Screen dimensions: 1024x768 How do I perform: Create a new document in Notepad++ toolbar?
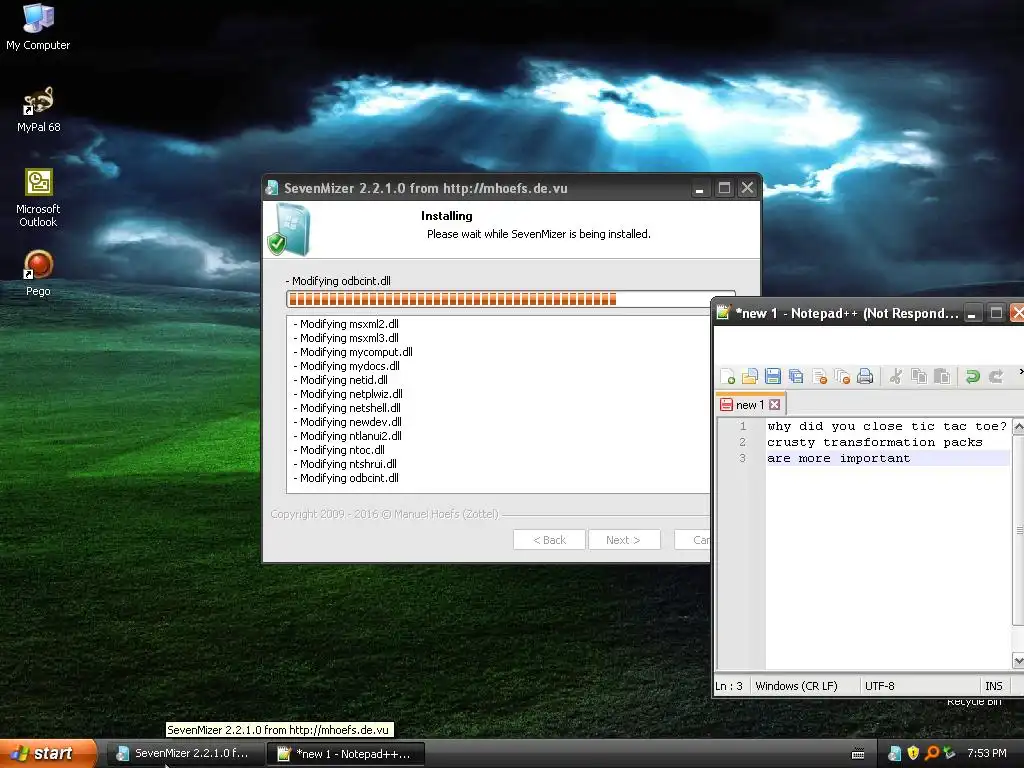click(x=728, y=376)
